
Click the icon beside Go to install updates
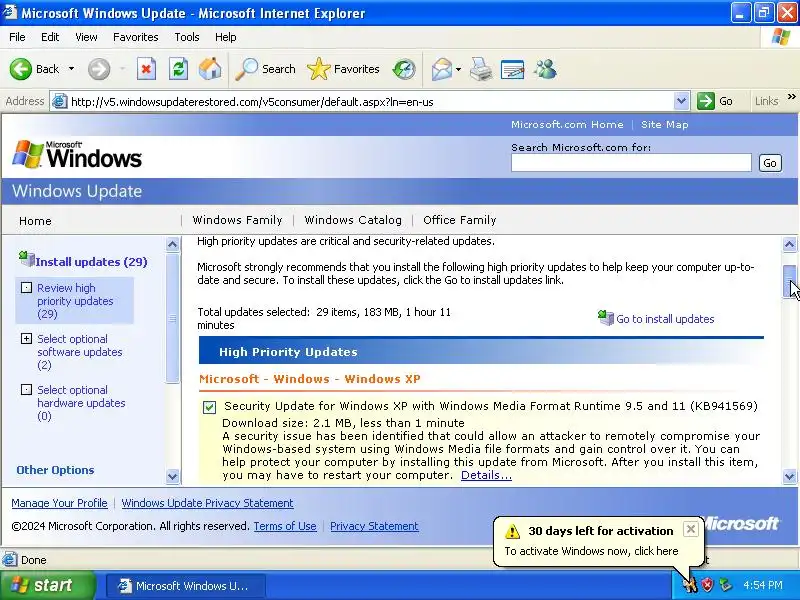point(606,317)
